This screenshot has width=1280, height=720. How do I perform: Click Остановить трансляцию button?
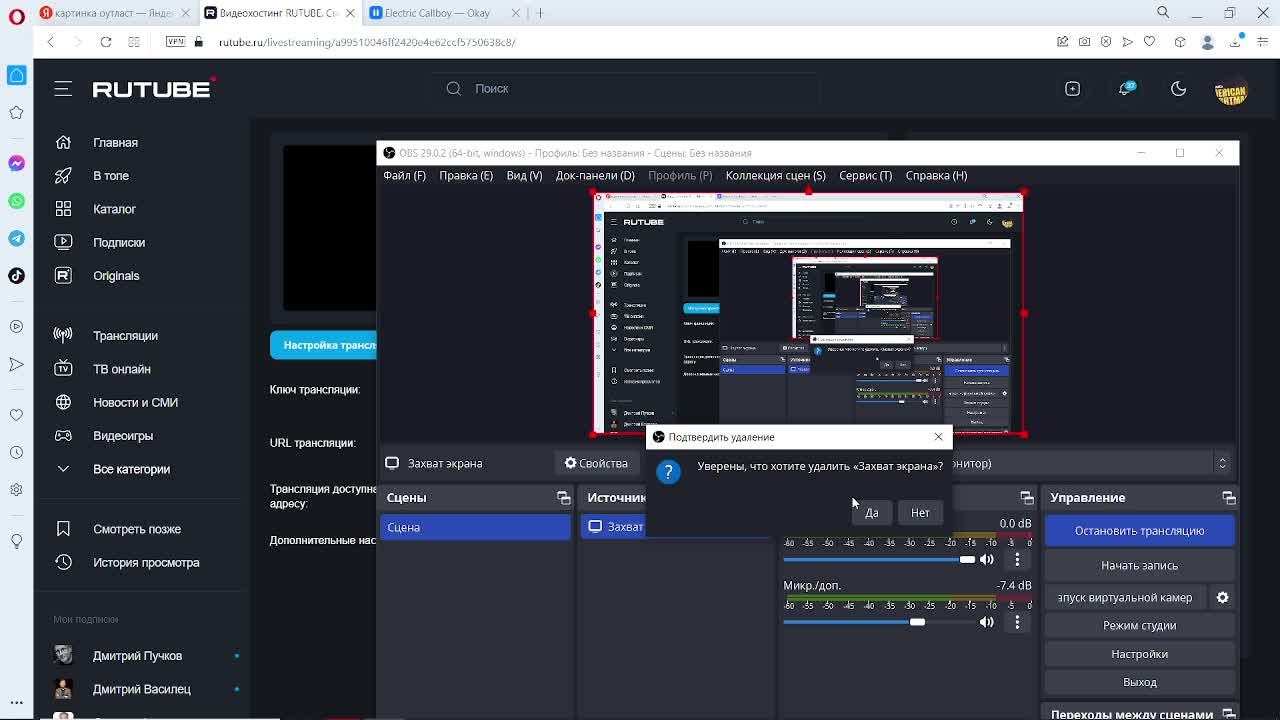tap(1139, 531)
